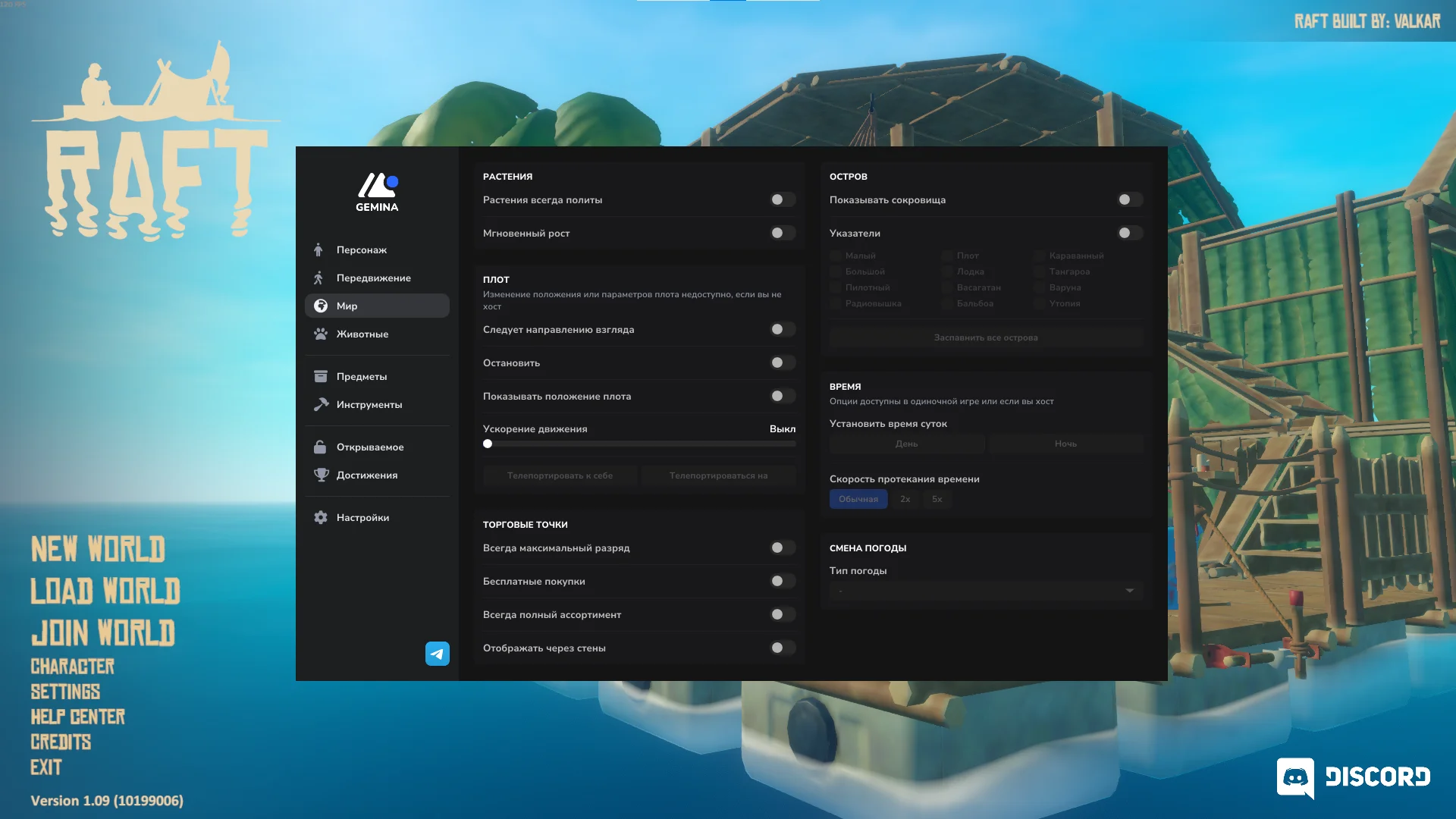1456x819 pixels.
Task: Toggle Всегда максимальный разряд switch
Action: 783,548
